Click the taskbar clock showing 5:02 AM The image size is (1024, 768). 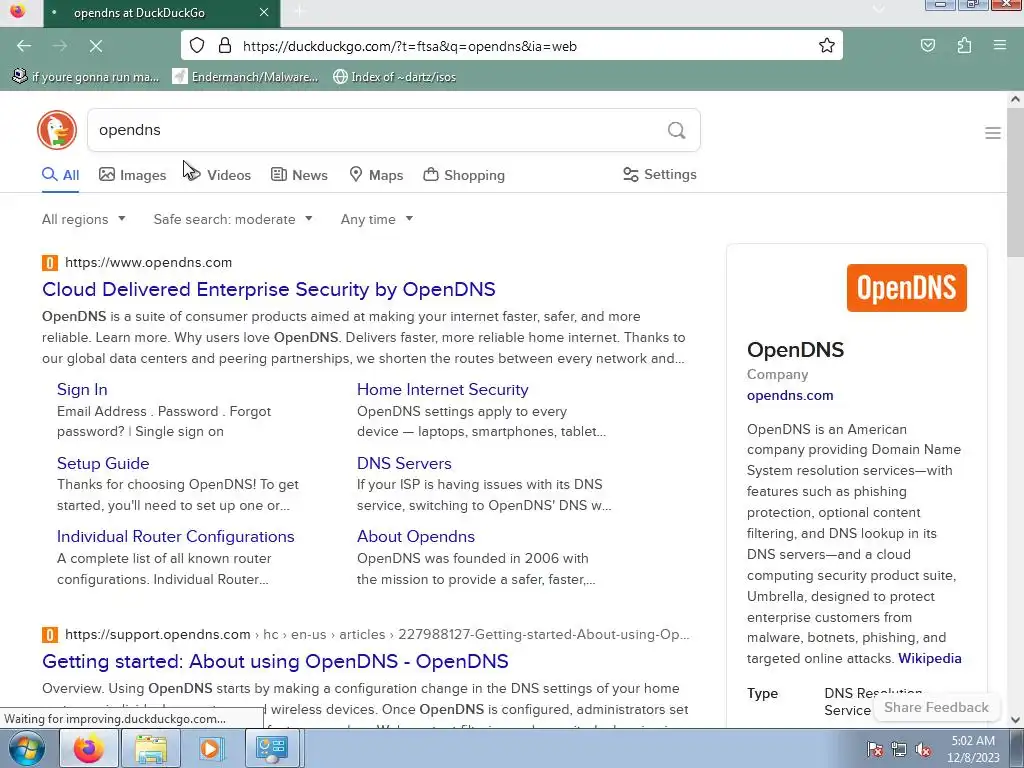974,749
